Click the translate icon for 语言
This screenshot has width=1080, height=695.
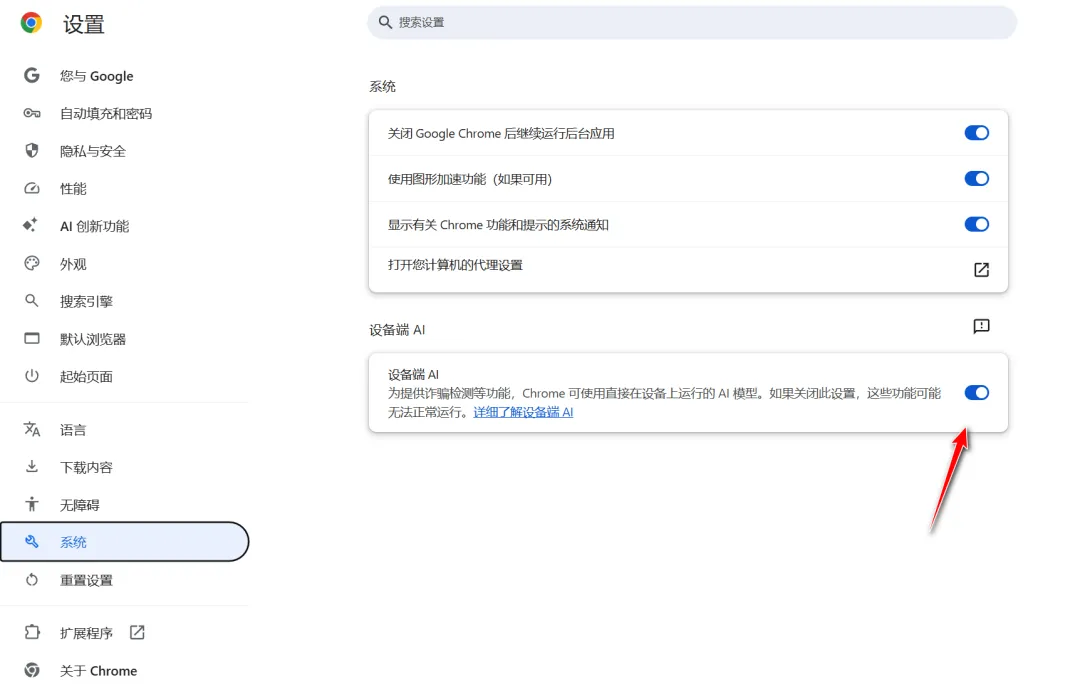pos(32,429)
